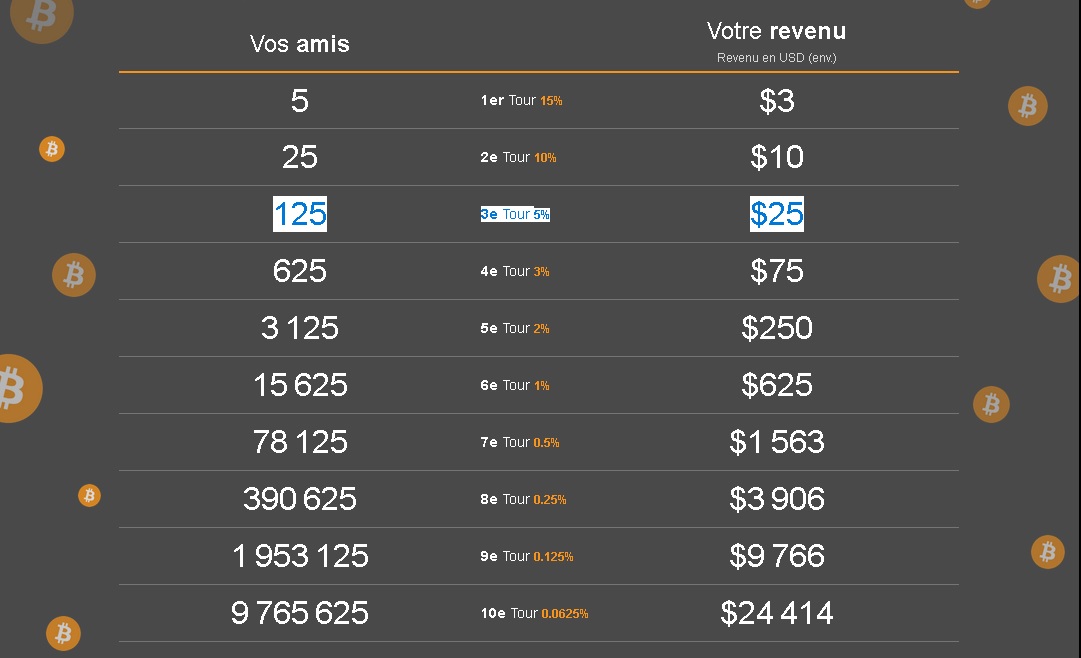Click the "Vos amis" column header
The height and width of the screenshot is (658, 1081).
(x=300, y=44)
